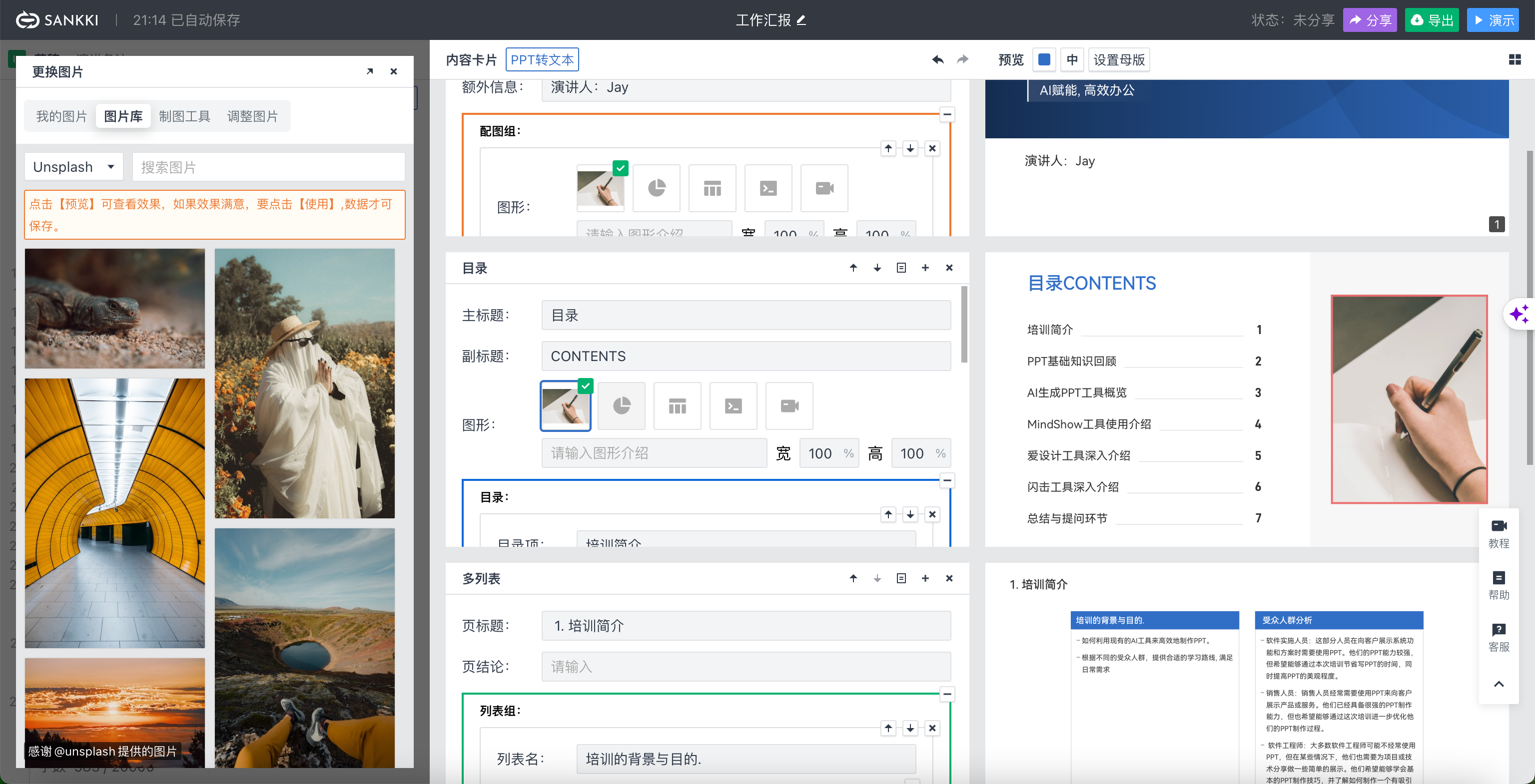Switch to 我的图片 tab
This screenshot has width=1535, height=784.
pyautogui.click(x=61, y=116)
